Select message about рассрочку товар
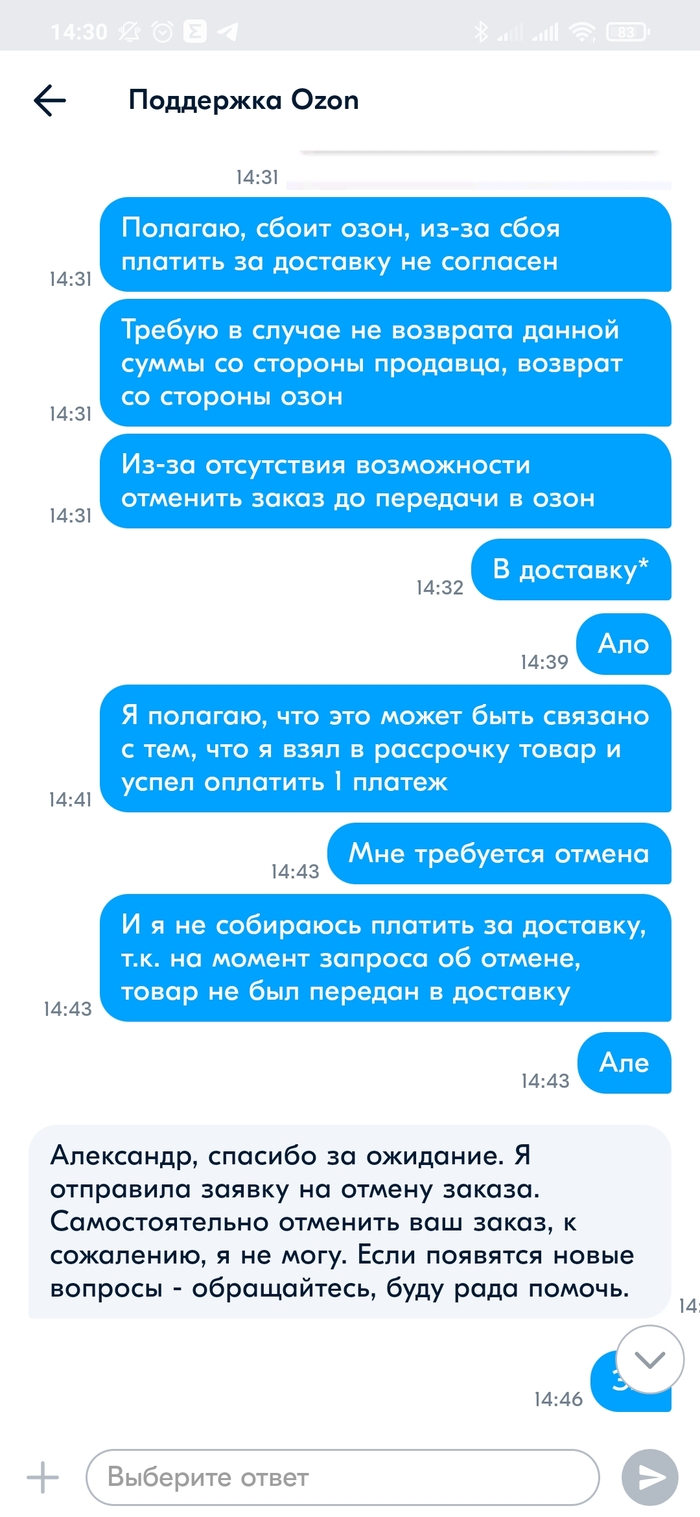 385,749
